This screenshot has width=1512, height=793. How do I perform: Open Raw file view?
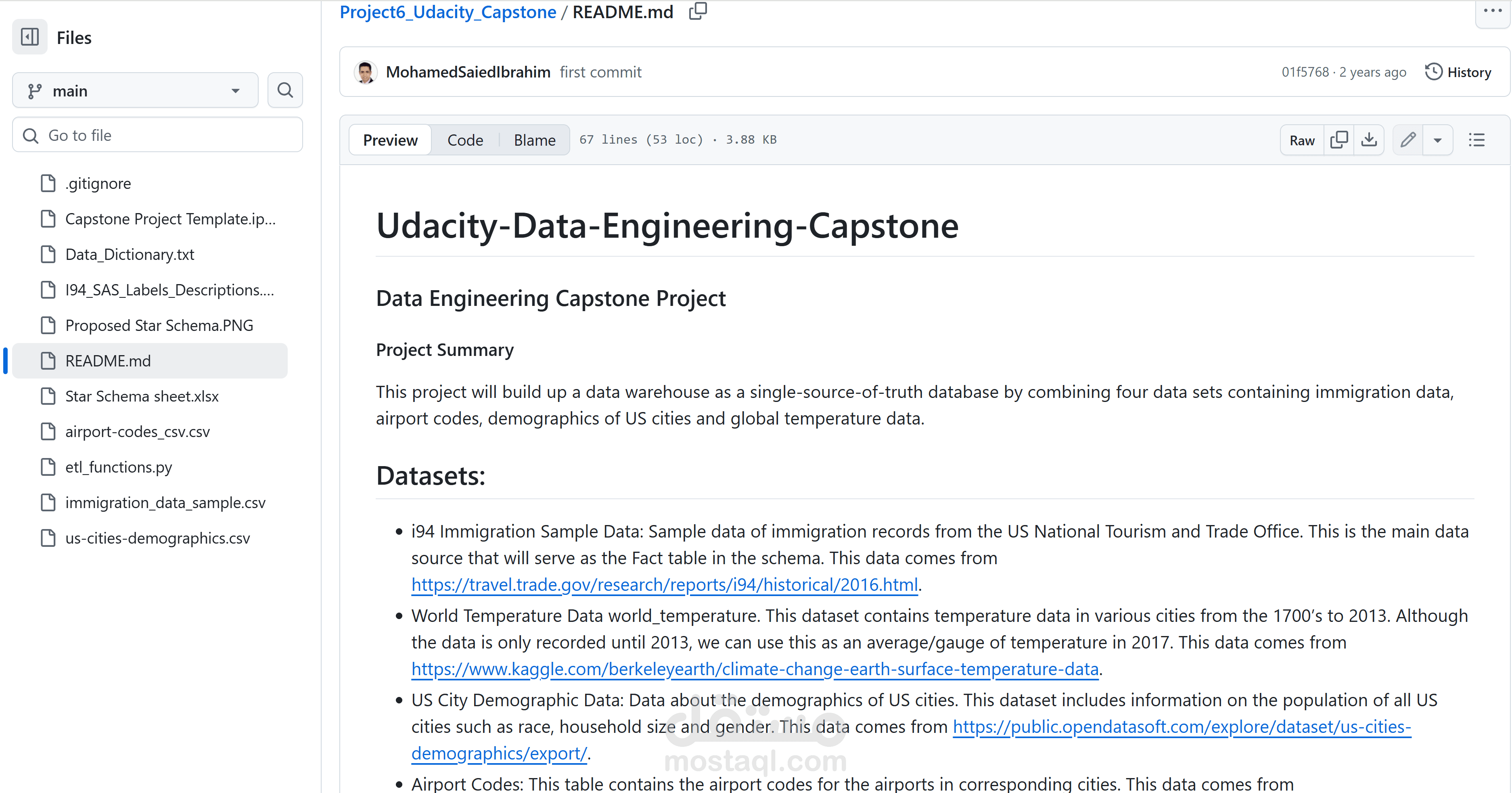(x=1302, y=140)
